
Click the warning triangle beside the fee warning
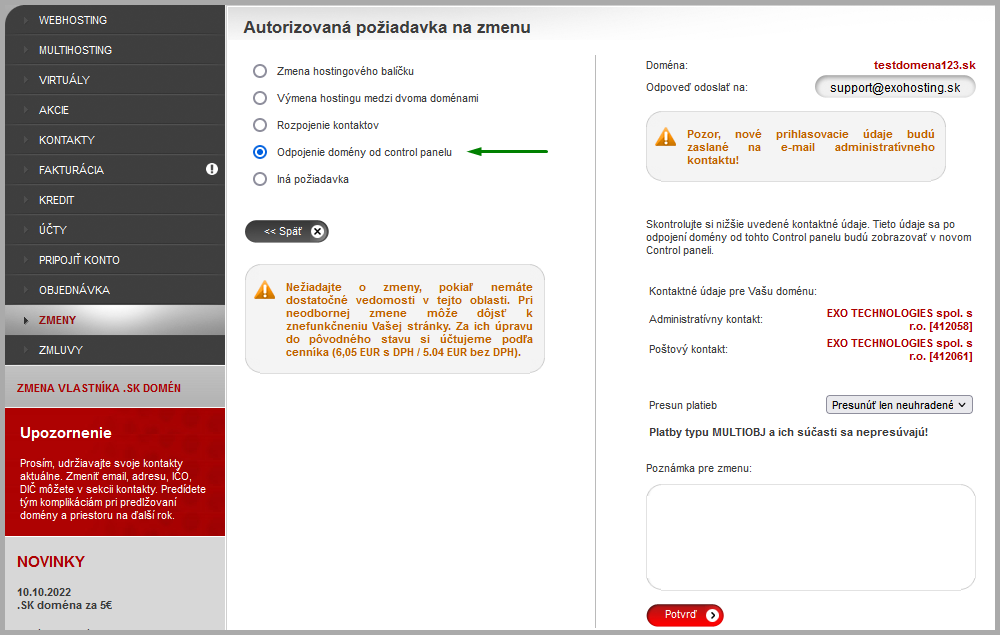[x=265, y=291]
